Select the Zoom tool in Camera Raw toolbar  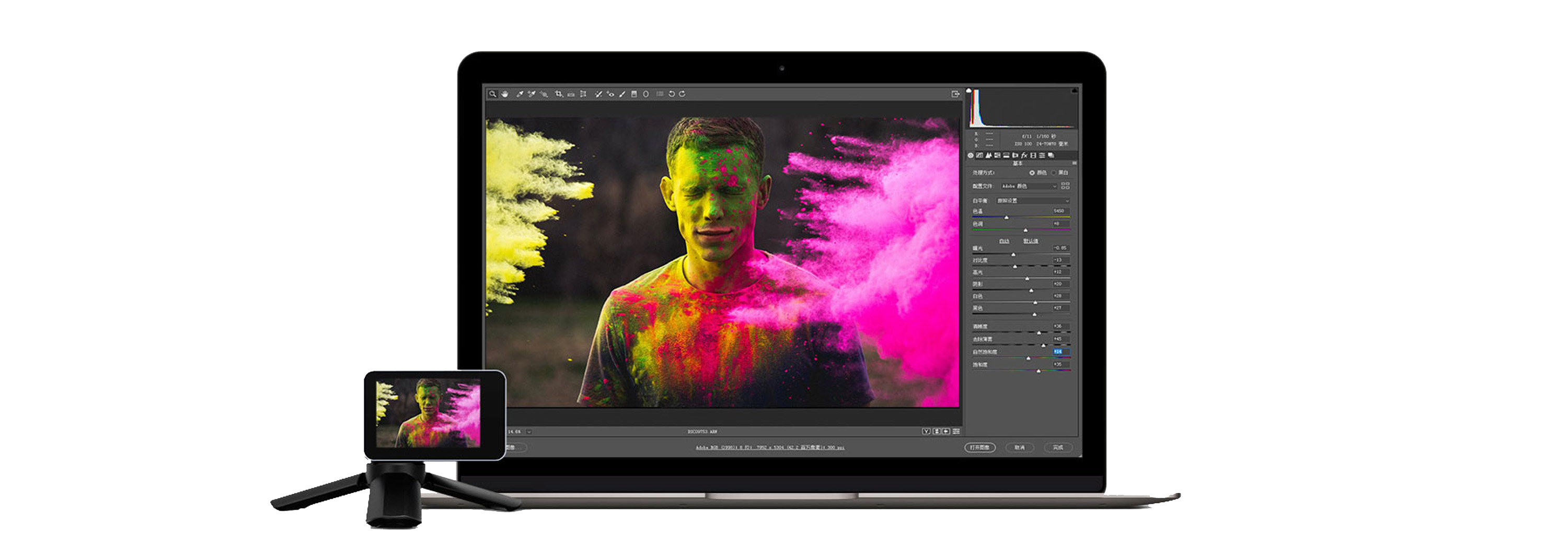pos(493,94)
